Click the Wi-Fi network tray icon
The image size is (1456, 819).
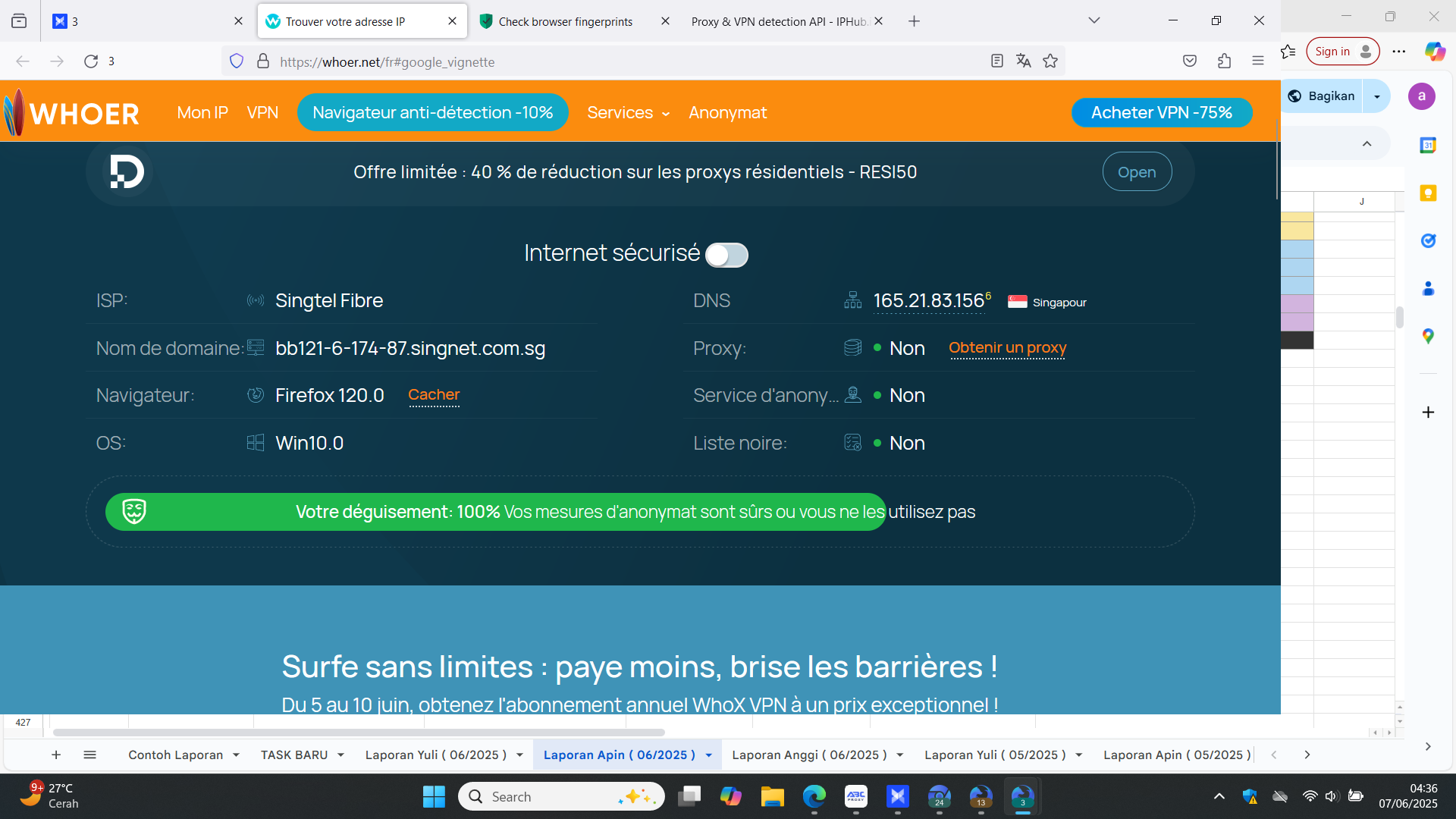[1310, 796]
